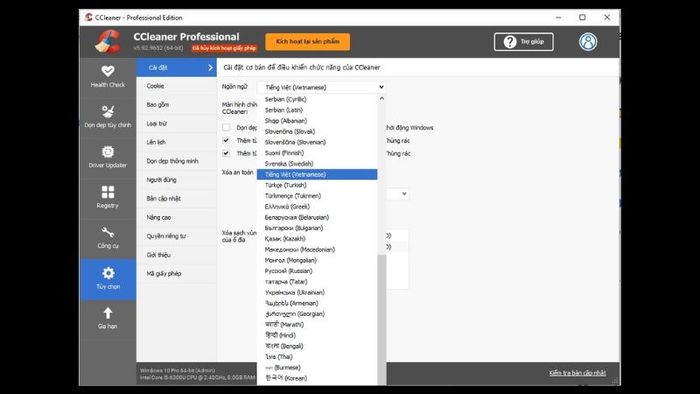Open the Dọn dẹp tùy chỉnh cleaner

108,117
